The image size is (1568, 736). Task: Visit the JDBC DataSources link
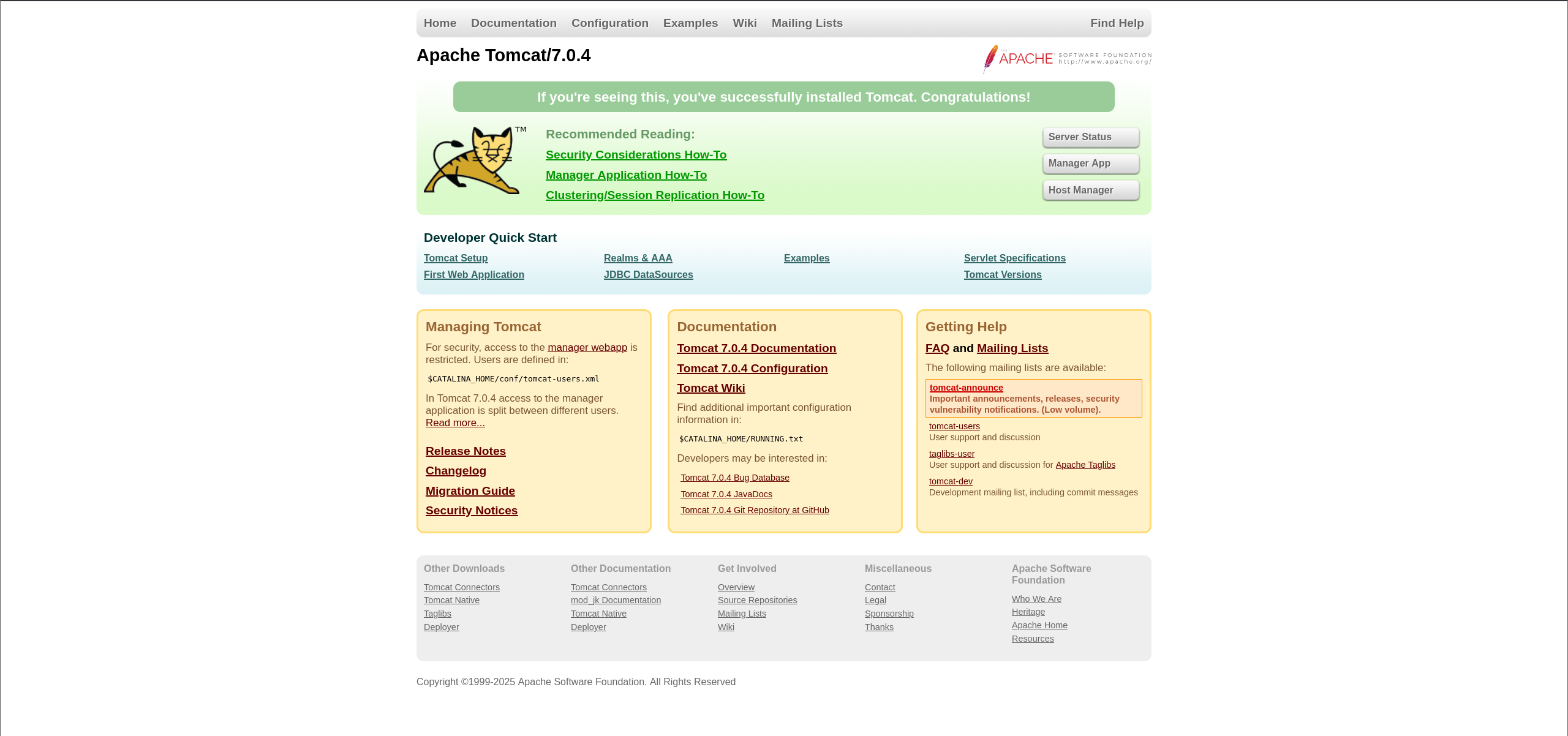click(648, 275)
